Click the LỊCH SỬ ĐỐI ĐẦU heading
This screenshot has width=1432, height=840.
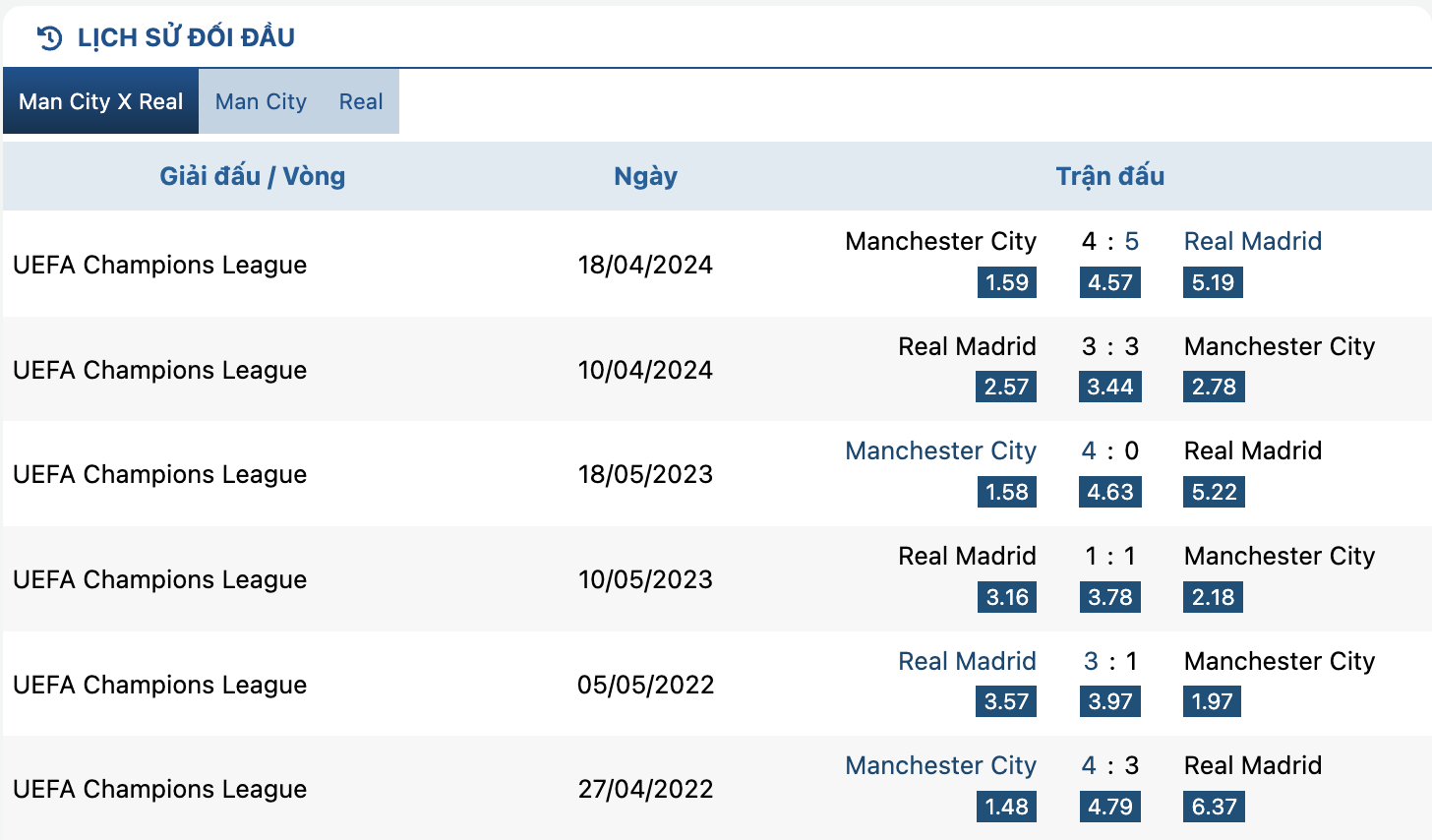tap(186, 37)
